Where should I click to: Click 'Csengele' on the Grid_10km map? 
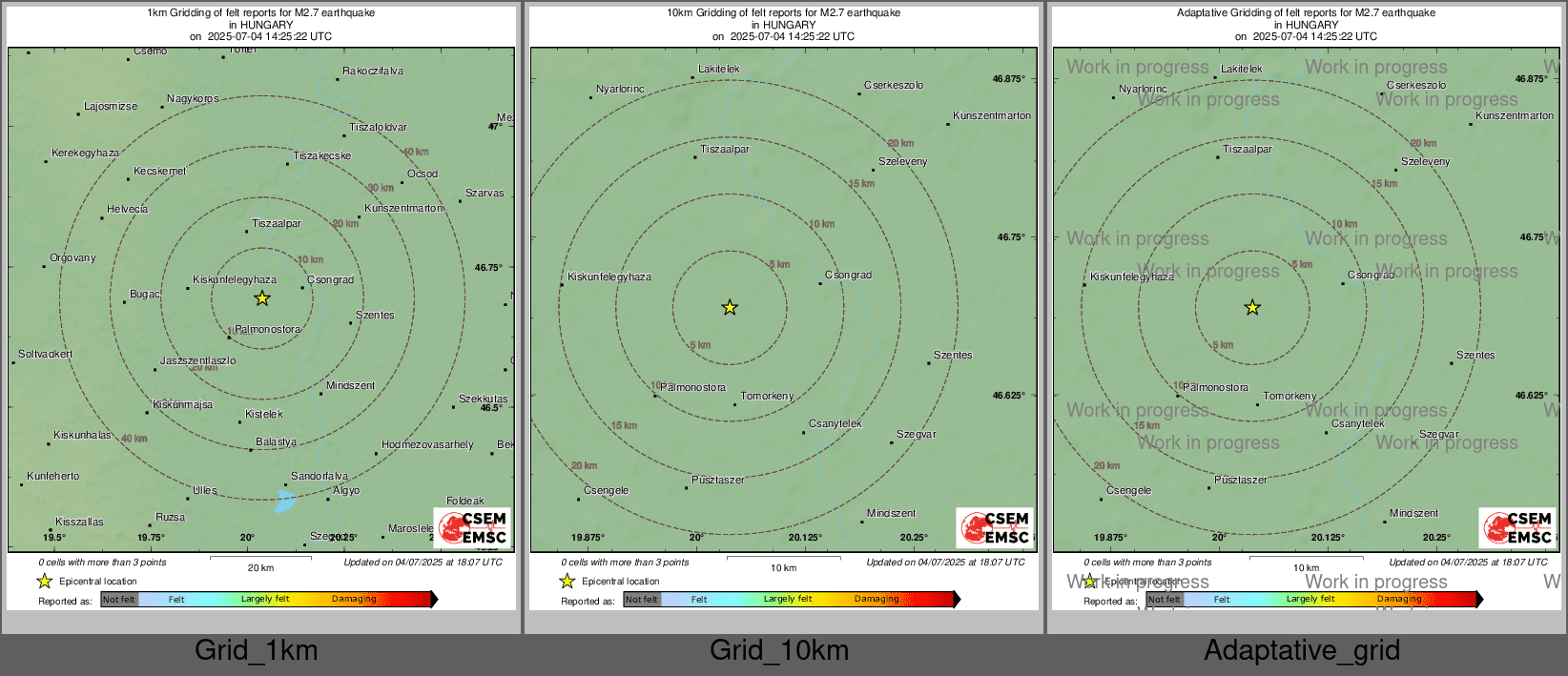pos(607,491)
